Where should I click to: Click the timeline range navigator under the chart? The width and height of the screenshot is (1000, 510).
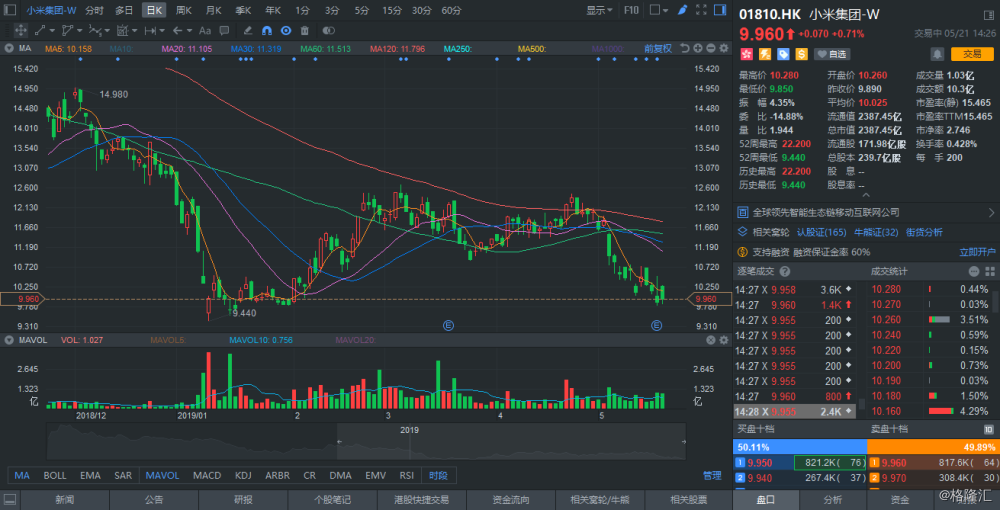[x=366, y=441]
